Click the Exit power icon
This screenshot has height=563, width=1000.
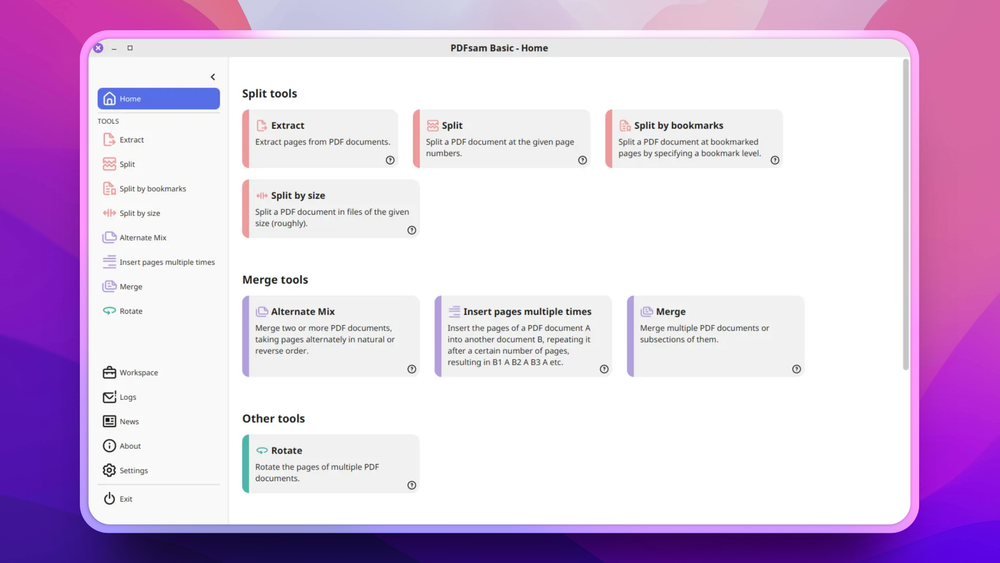point(109,499)
